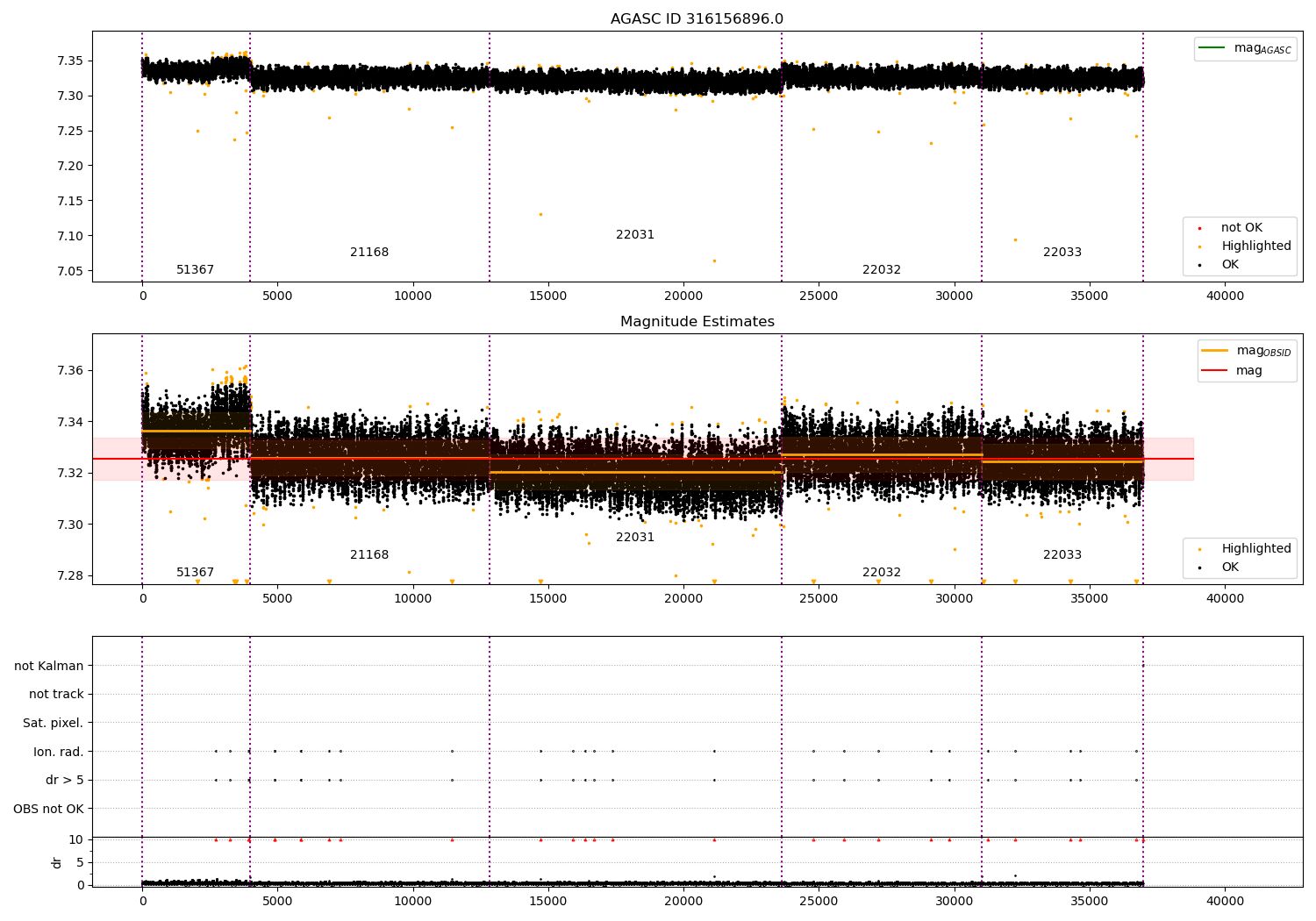Viewport: 1316px width, 921px height.
Task: Click obsid label 21168 in Magnitude Estimates plot
Action: [369, 555]
